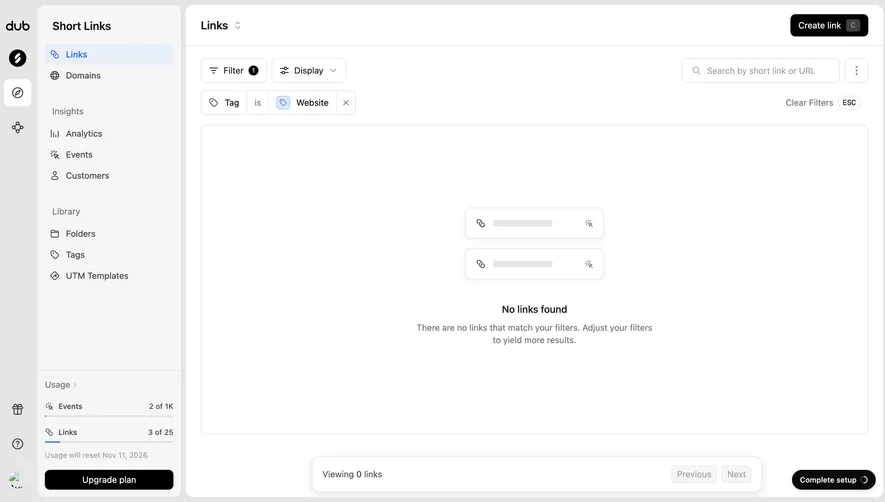Click 'Viewing 0 links' text
Screen dimensions: 885x502
352,474
